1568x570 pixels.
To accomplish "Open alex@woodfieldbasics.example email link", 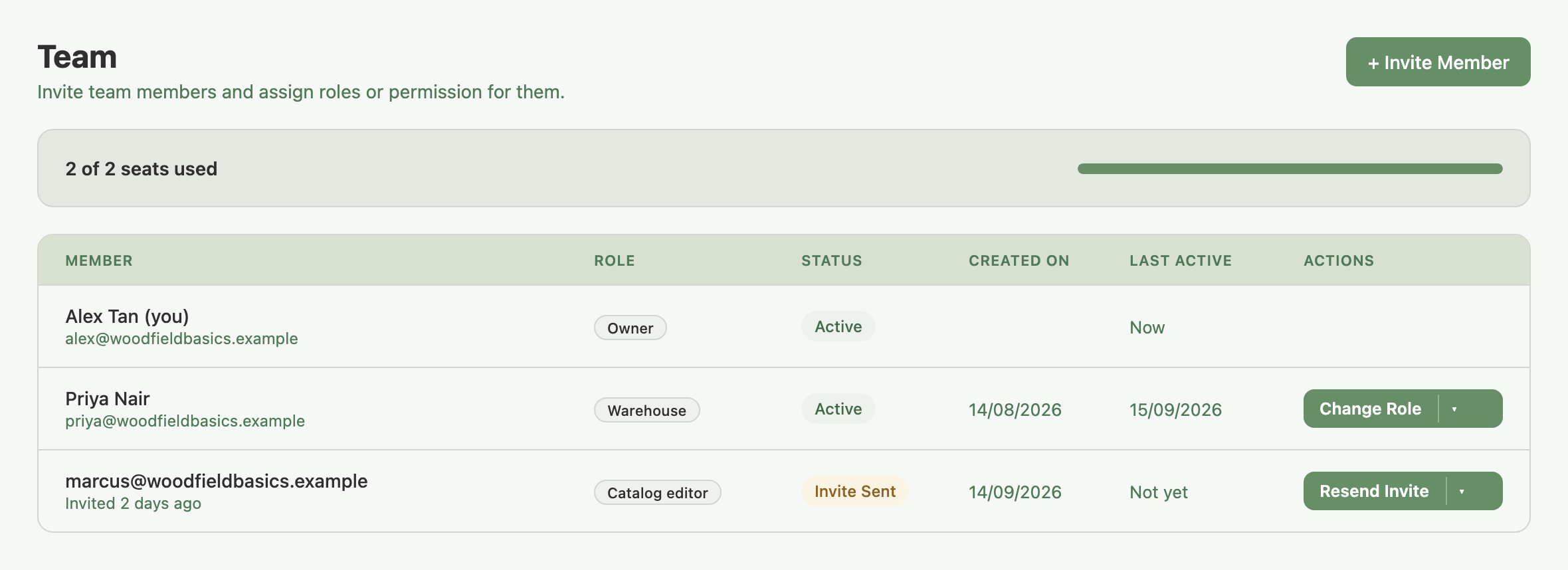I will (x=181, y=339).
